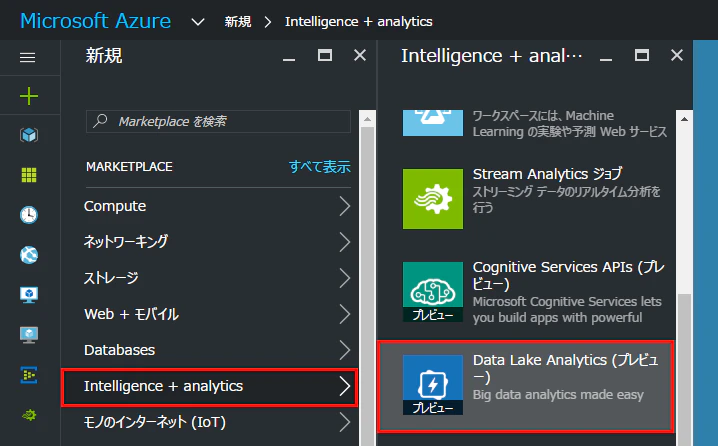Click the green plus New icon
This screenshot has height=446, width=718.
point(29,96)
